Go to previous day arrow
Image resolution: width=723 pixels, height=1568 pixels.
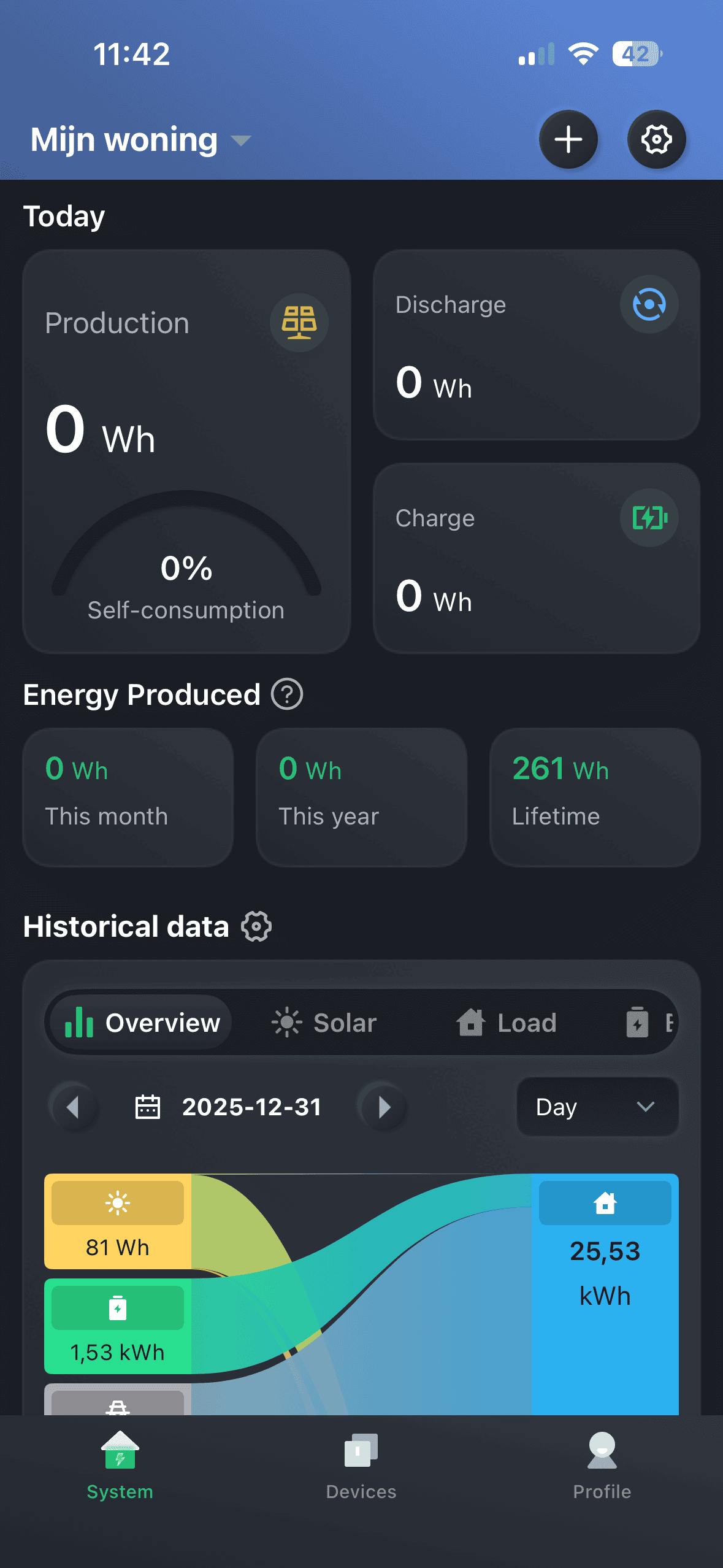pyautogui.click(x=73, y=1107)
